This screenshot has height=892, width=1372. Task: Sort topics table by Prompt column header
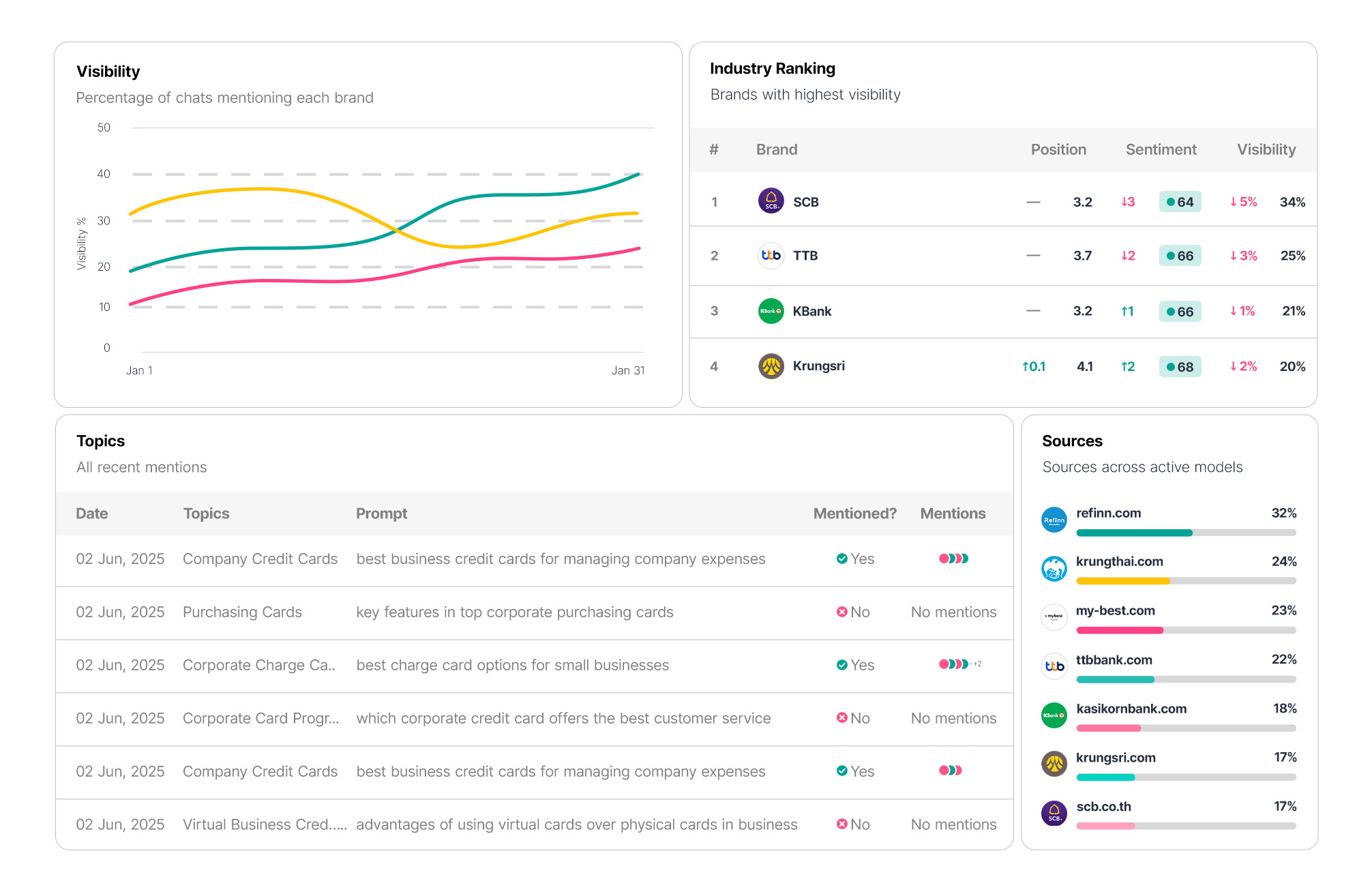pos(381,514)
